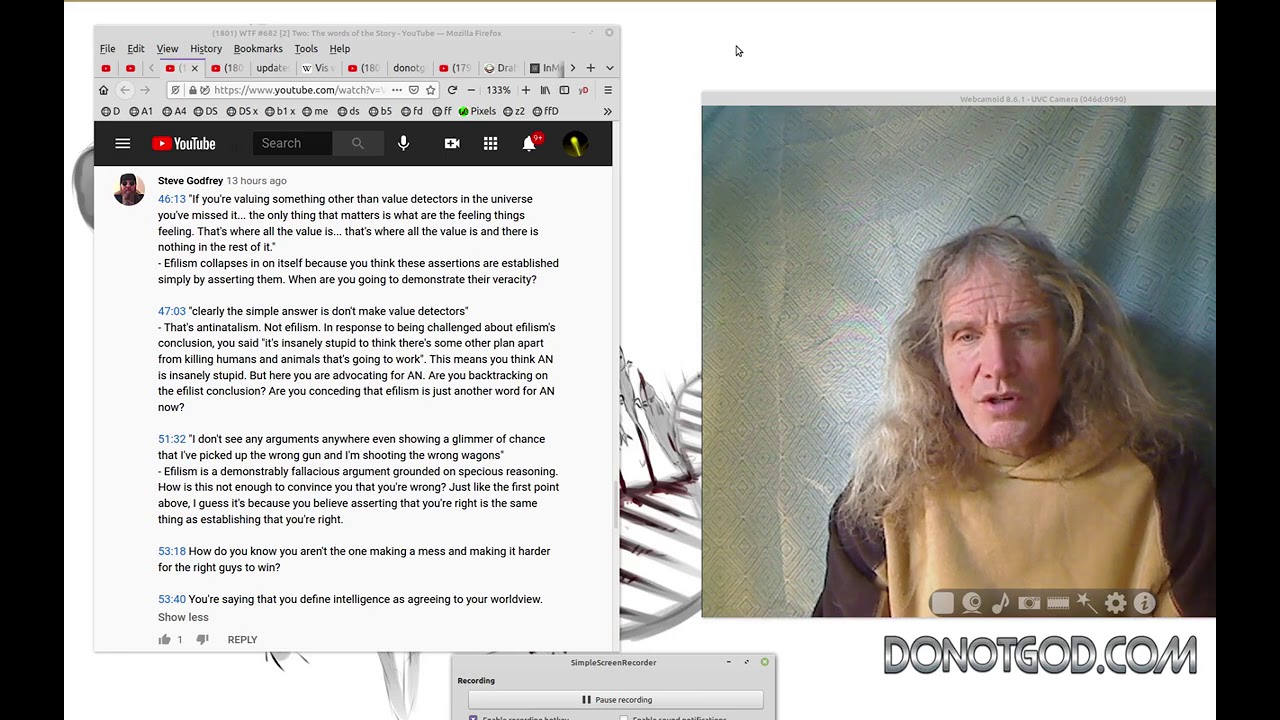Open YouTube guide hamburger menu
1280x720 pixels.
(122, 144)
